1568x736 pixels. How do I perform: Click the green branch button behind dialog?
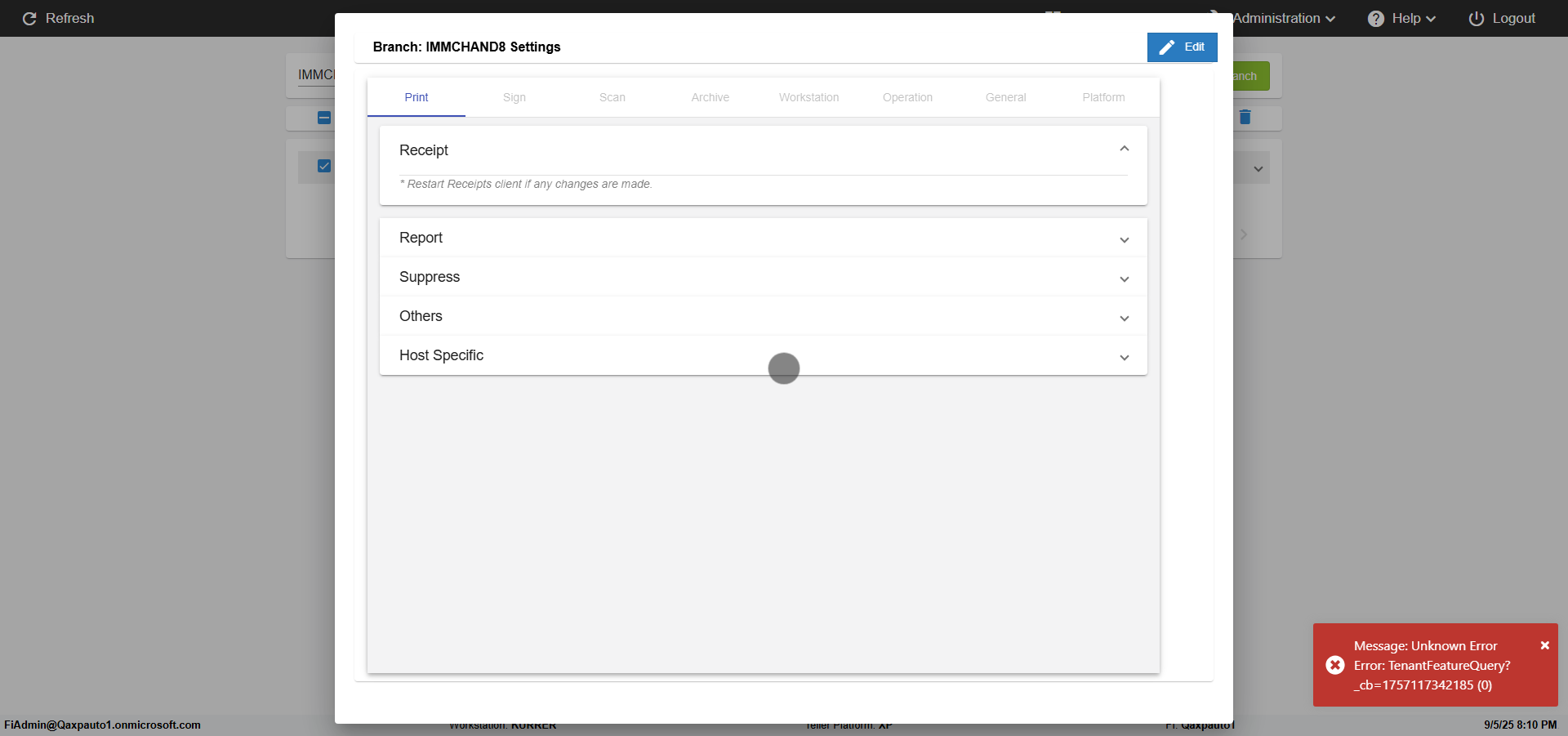pos(1250,76)
